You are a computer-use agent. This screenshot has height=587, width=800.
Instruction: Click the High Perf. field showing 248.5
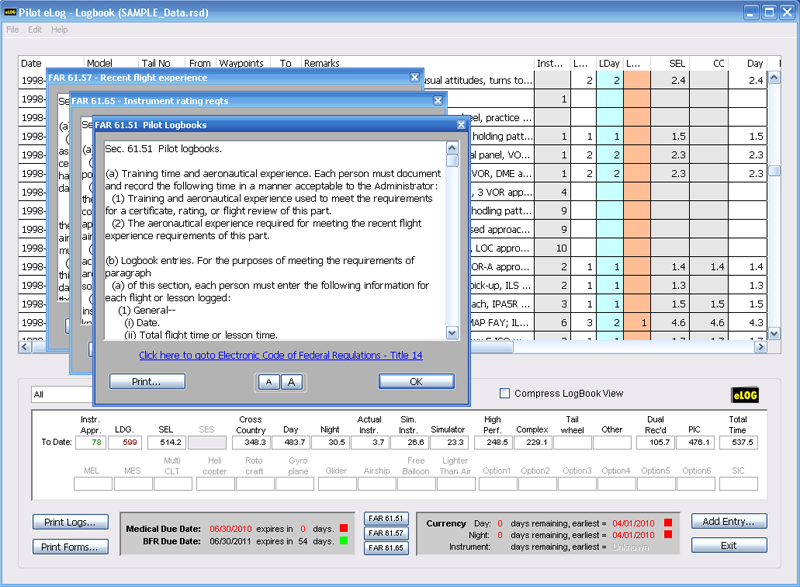(x=493, y=442)
